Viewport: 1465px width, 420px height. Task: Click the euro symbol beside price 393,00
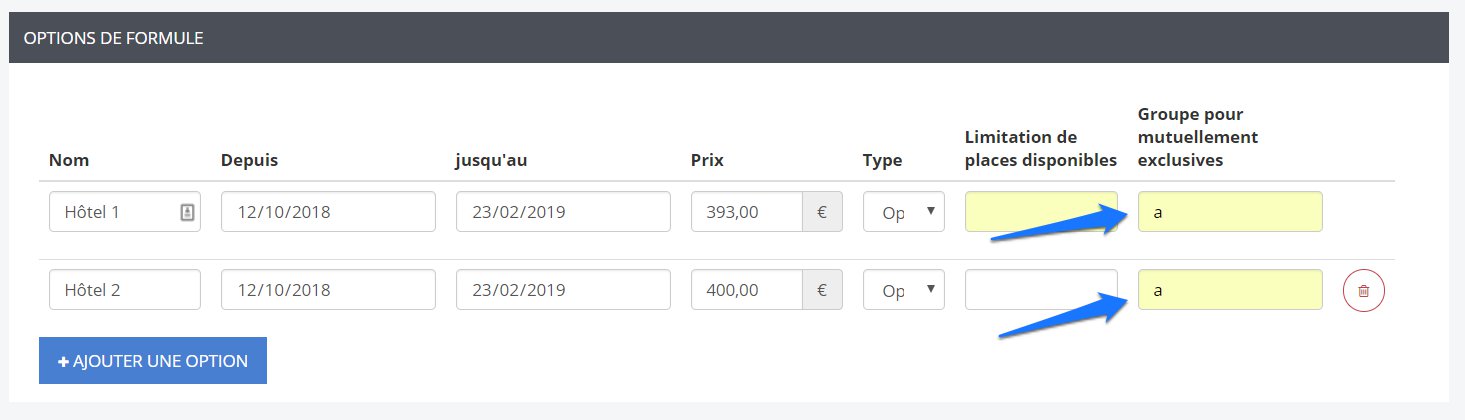pyautogui.click(x=822, y=212)
